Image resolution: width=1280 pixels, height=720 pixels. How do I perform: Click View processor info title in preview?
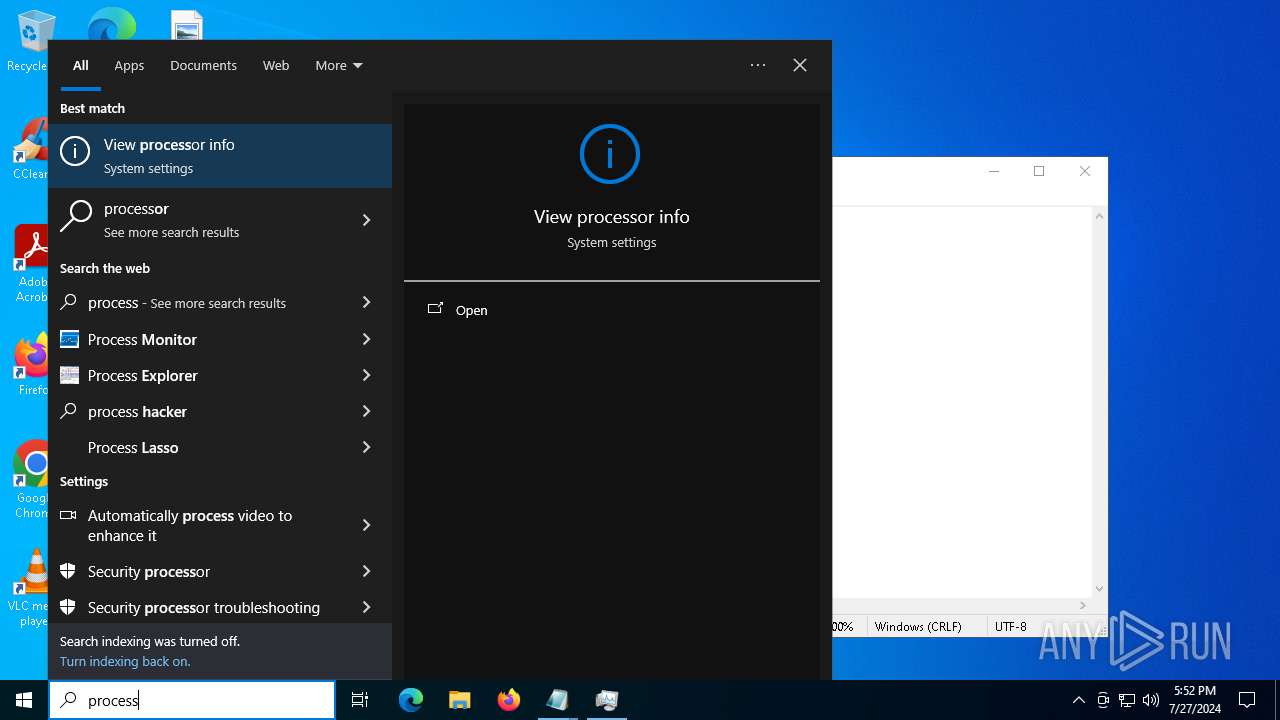(612, 217)
